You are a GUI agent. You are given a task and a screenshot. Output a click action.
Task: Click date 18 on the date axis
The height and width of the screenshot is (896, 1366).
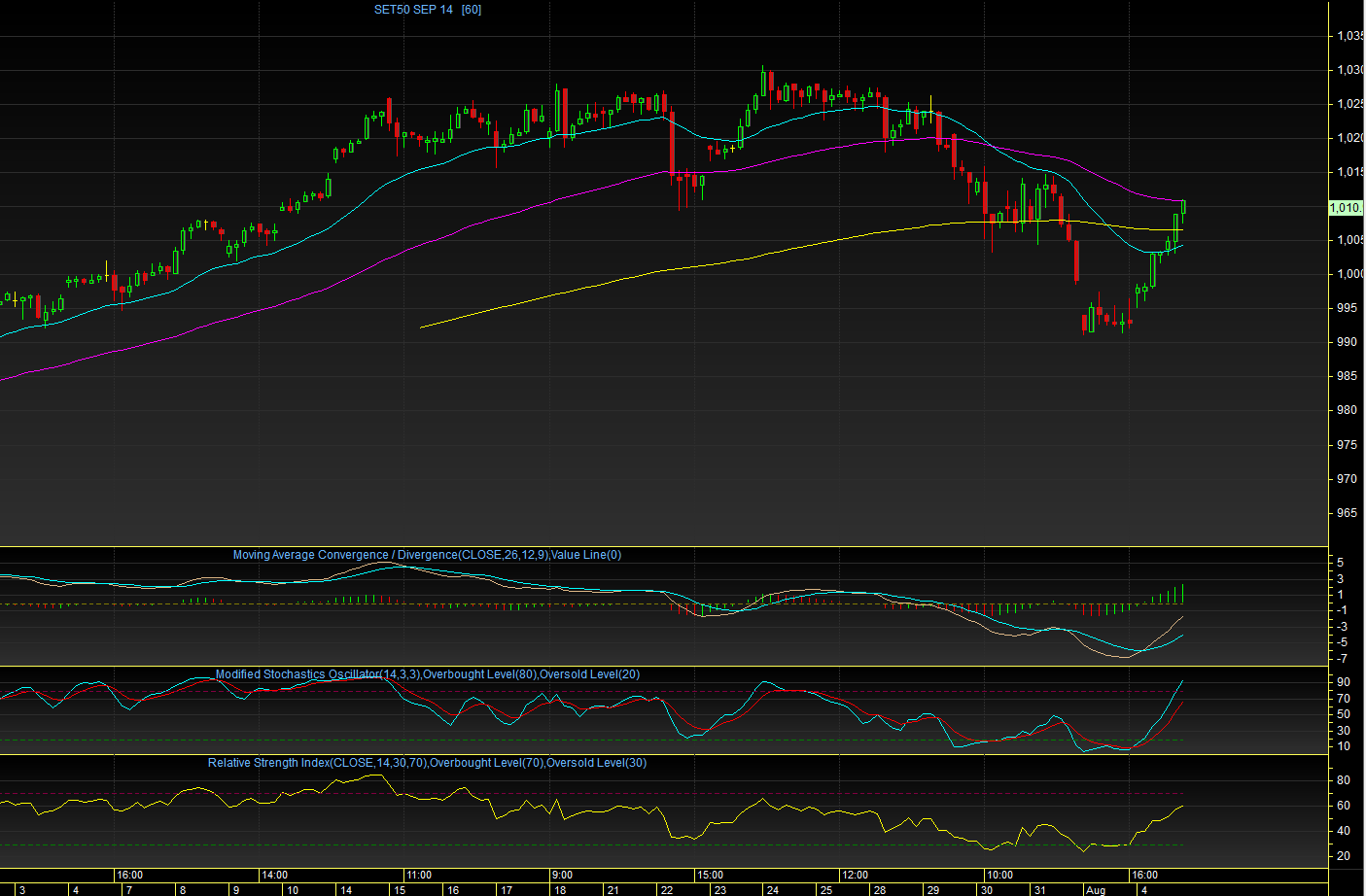coord(560,890)
